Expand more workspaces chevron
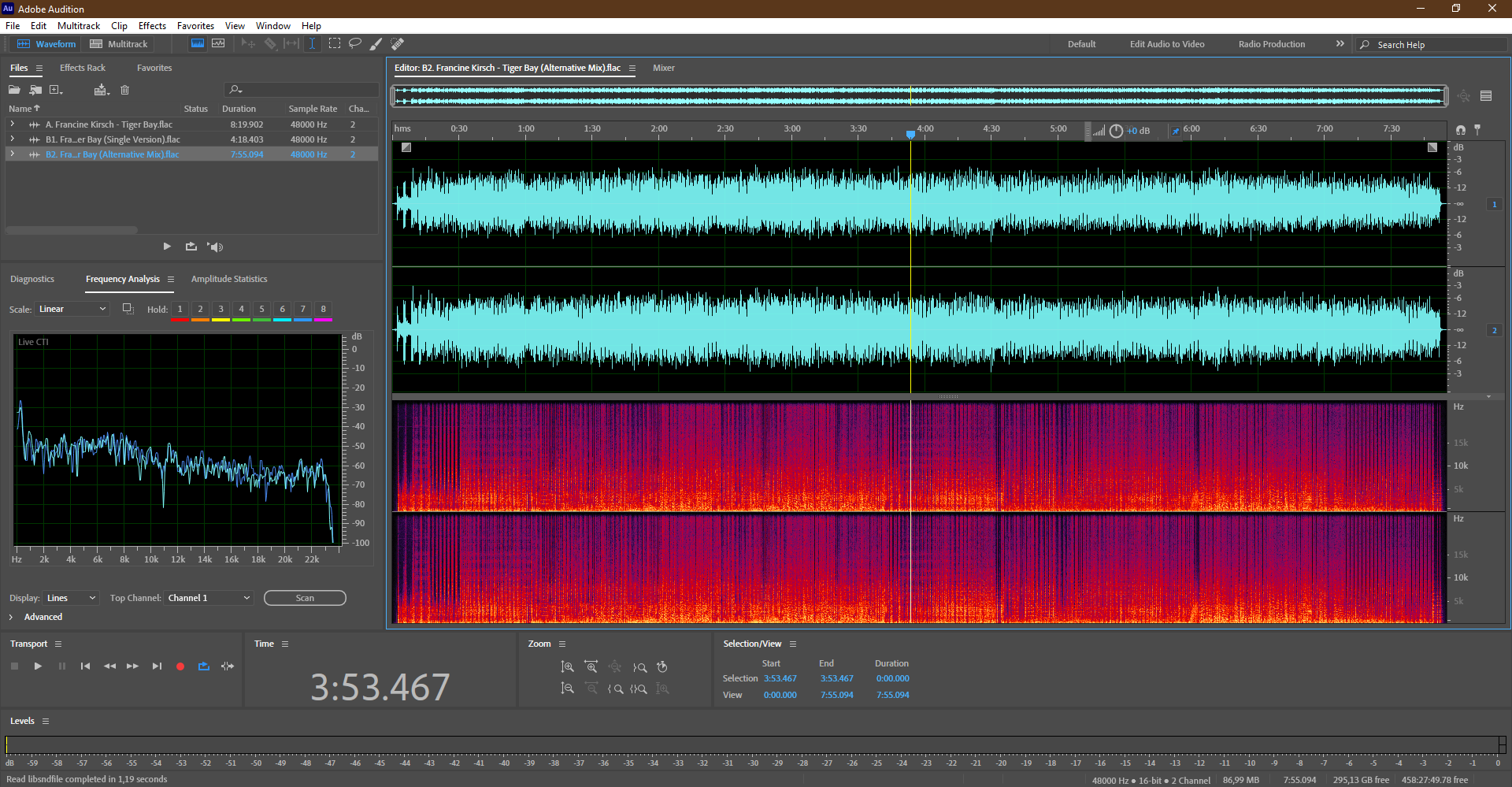The image size is (1512, 787). tap(1340, 44)
